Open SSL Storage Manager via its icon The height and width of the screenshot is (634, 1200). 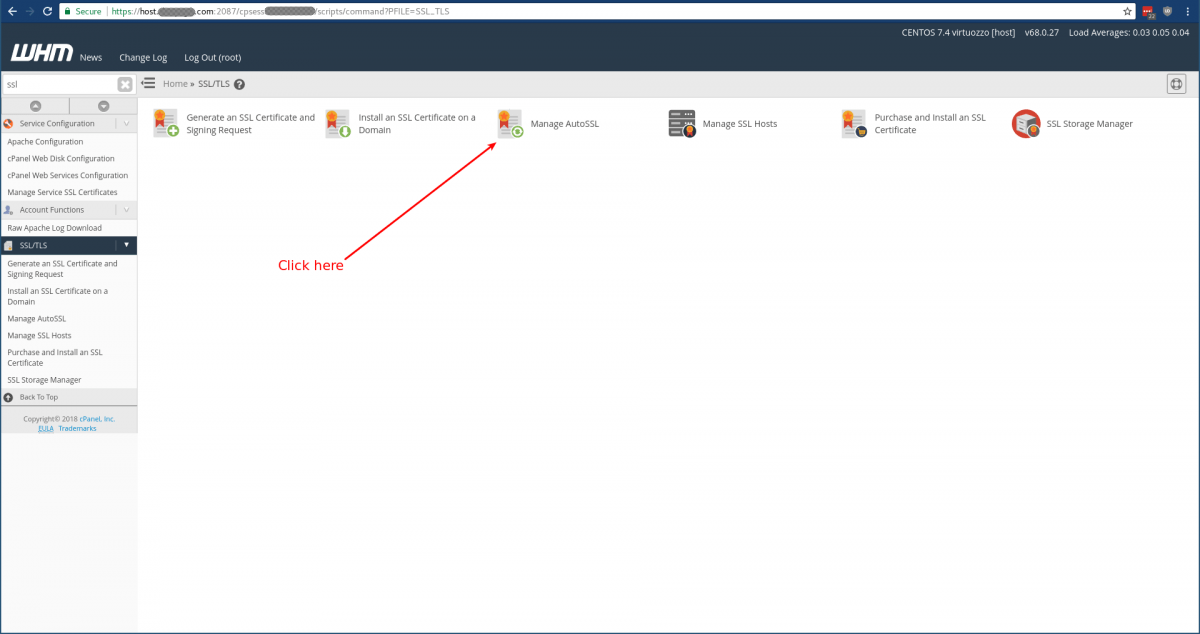1025,123
